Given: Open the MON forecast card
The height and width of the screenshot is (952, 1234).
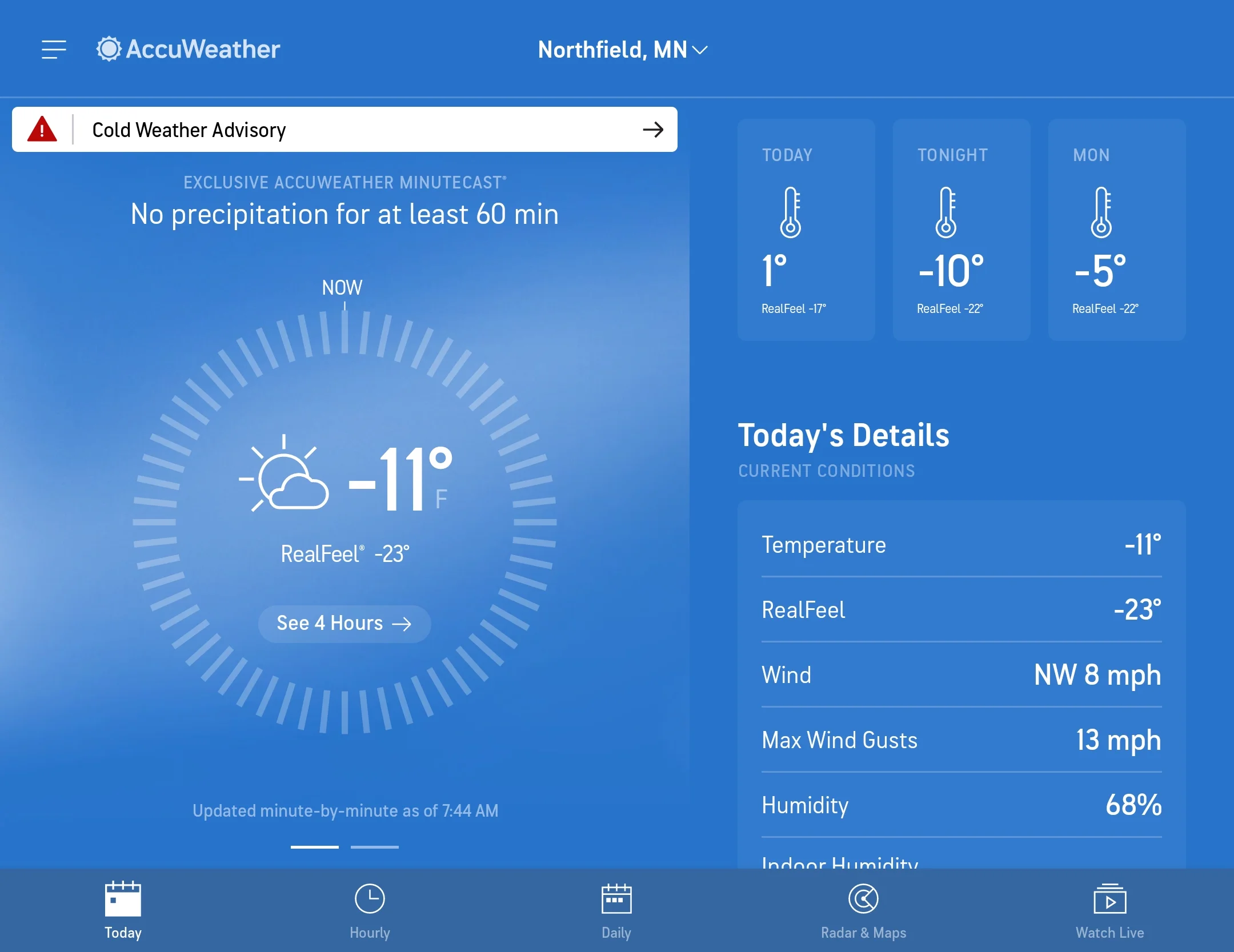Looking at the screenshot, I should 1117,230.
